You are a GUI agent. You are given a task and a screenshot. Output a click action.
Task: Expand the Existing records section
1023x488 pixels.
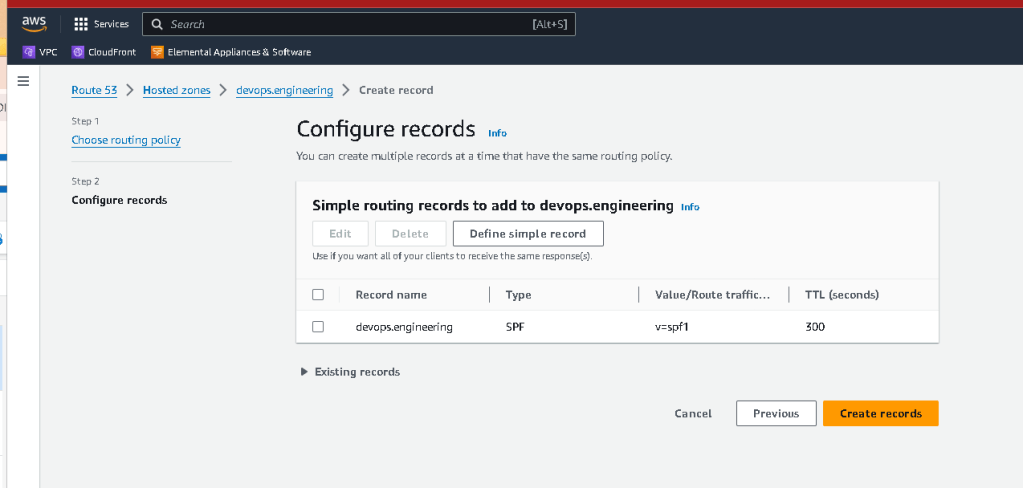(x=350, y=372)
